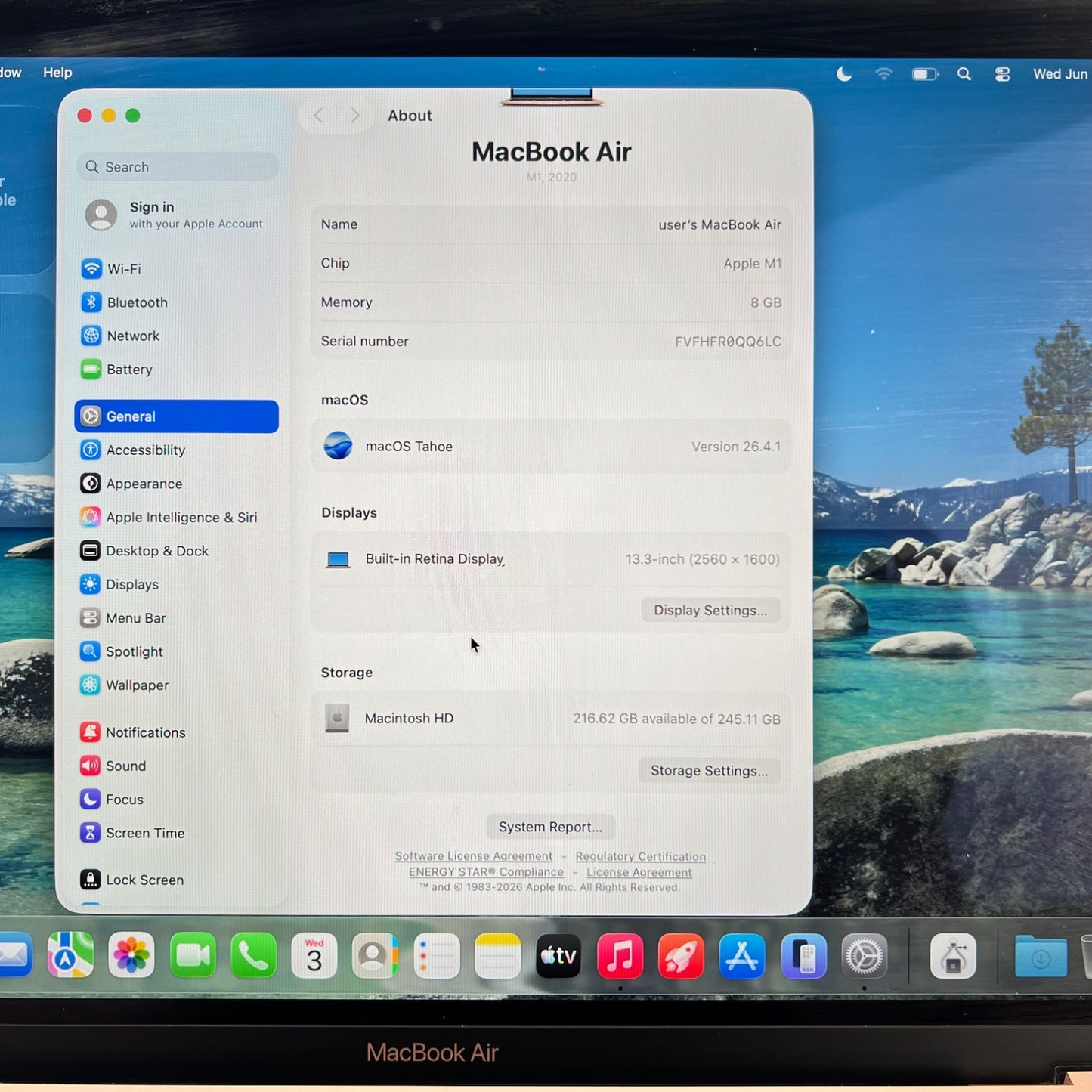This screenshot has width=1092, height=1092.
Task: Go back using the left chevron
Action: pyautogui.click(x=318, y=116)
